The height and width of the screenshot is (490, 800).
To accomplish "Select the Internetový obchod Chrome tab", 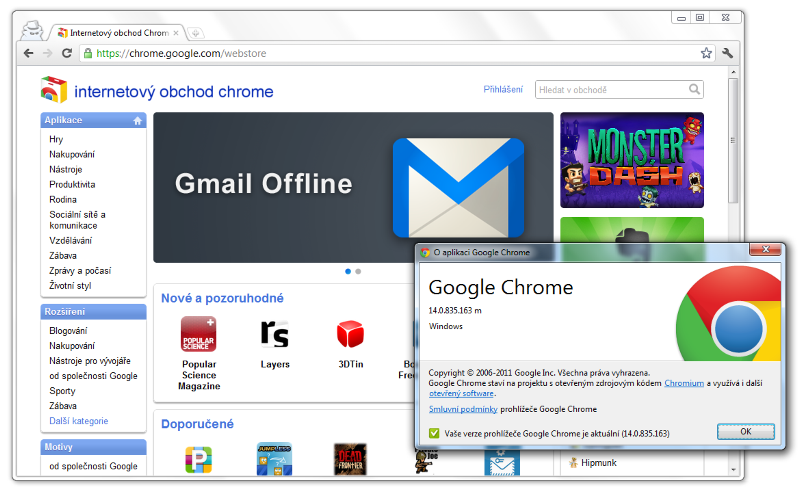I will click(x=119, y=33).
